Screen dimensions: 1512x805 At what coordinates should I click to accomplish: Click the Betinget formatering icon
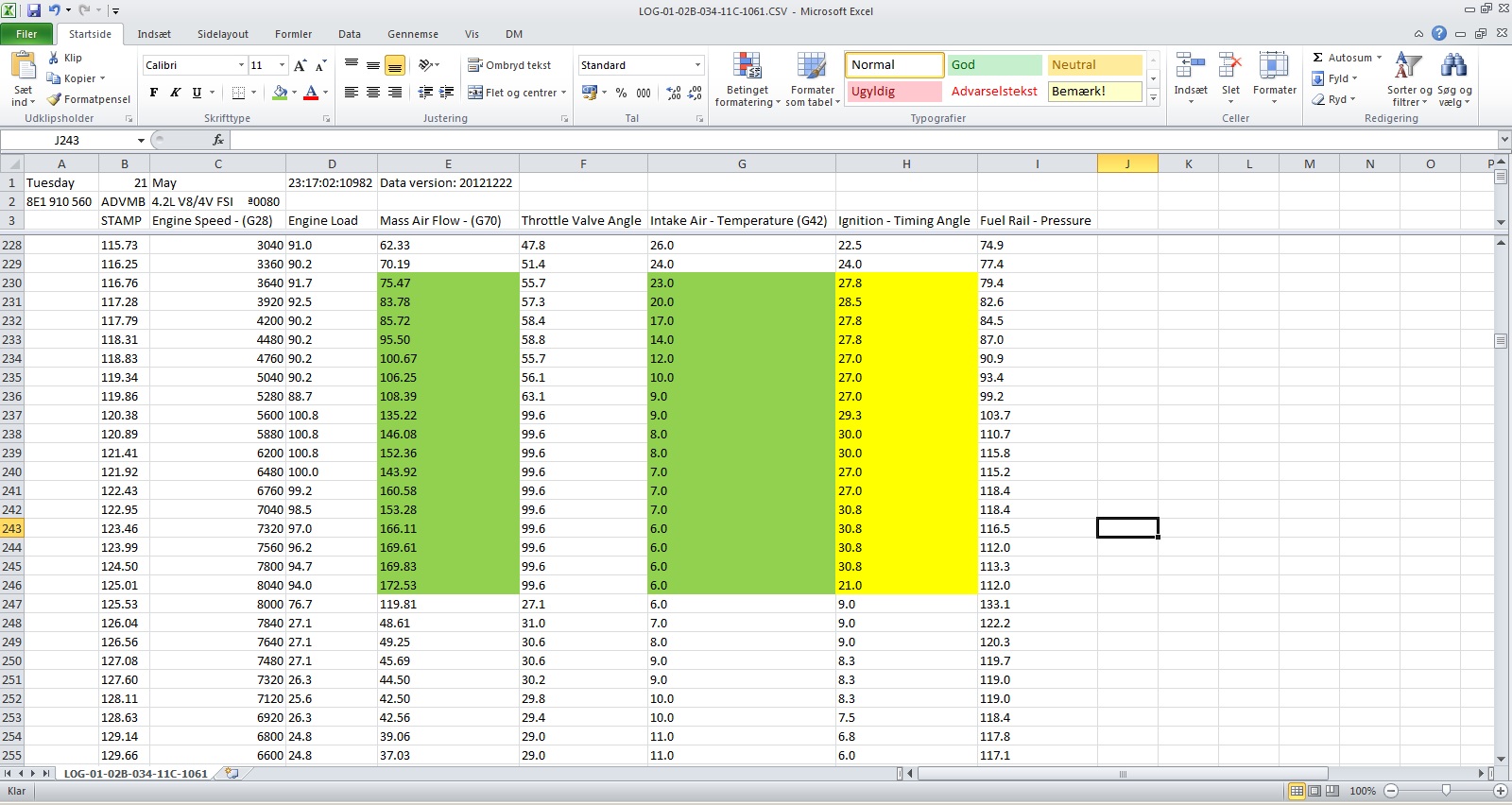(747, 67)
